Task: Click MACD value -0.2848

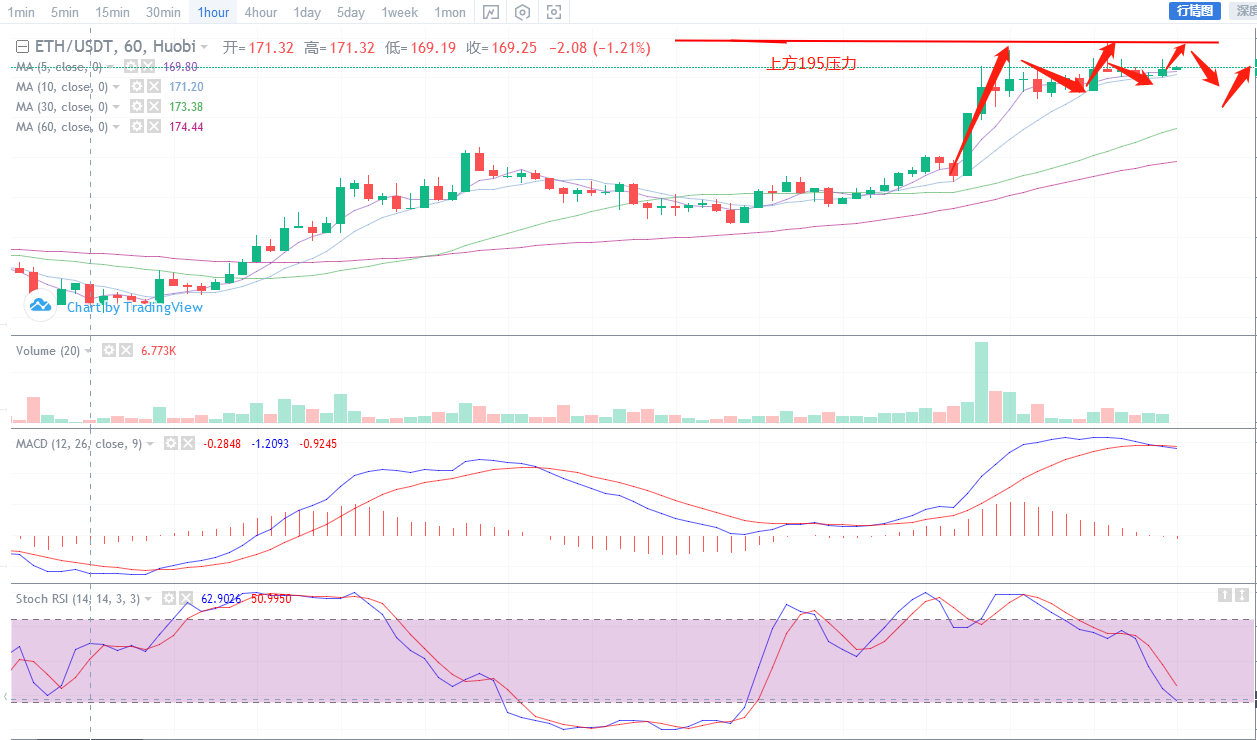Action: 221,443
